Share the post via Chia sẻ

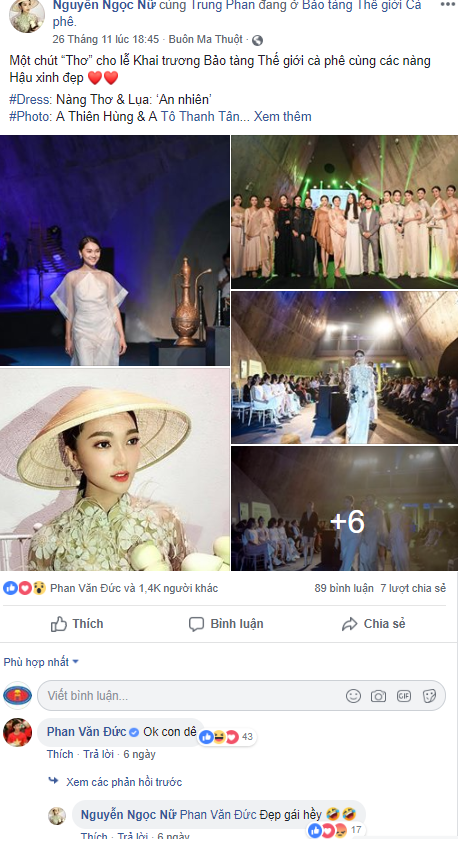pos(373,624)
